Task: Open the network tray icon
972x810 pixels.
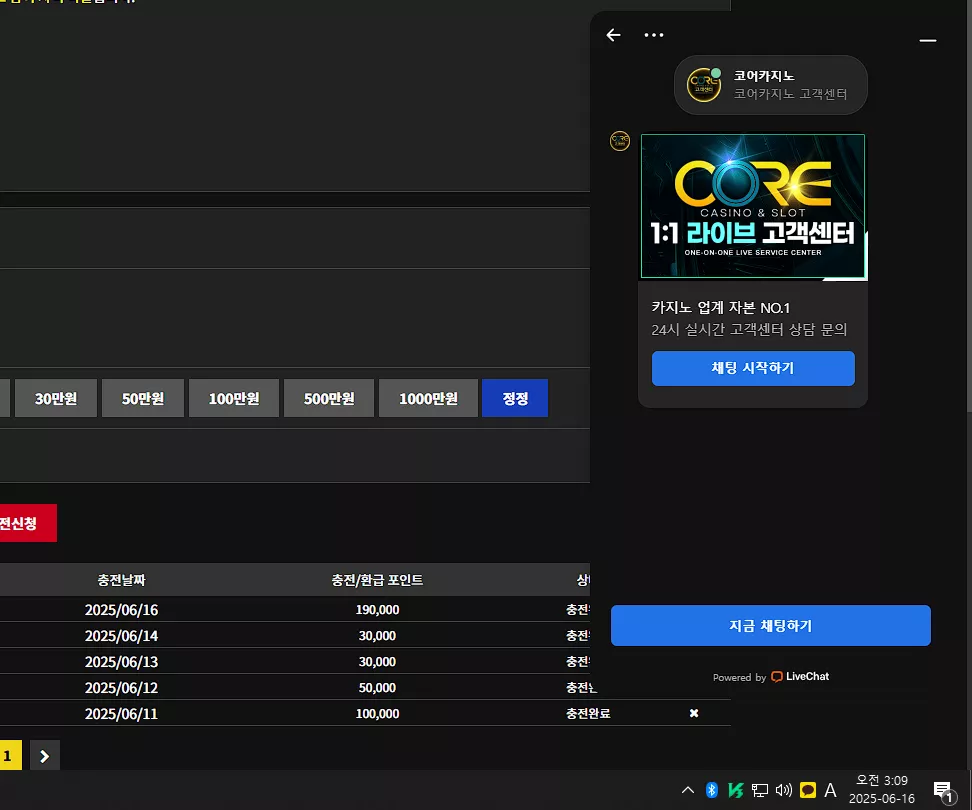Action: [759, 790]
